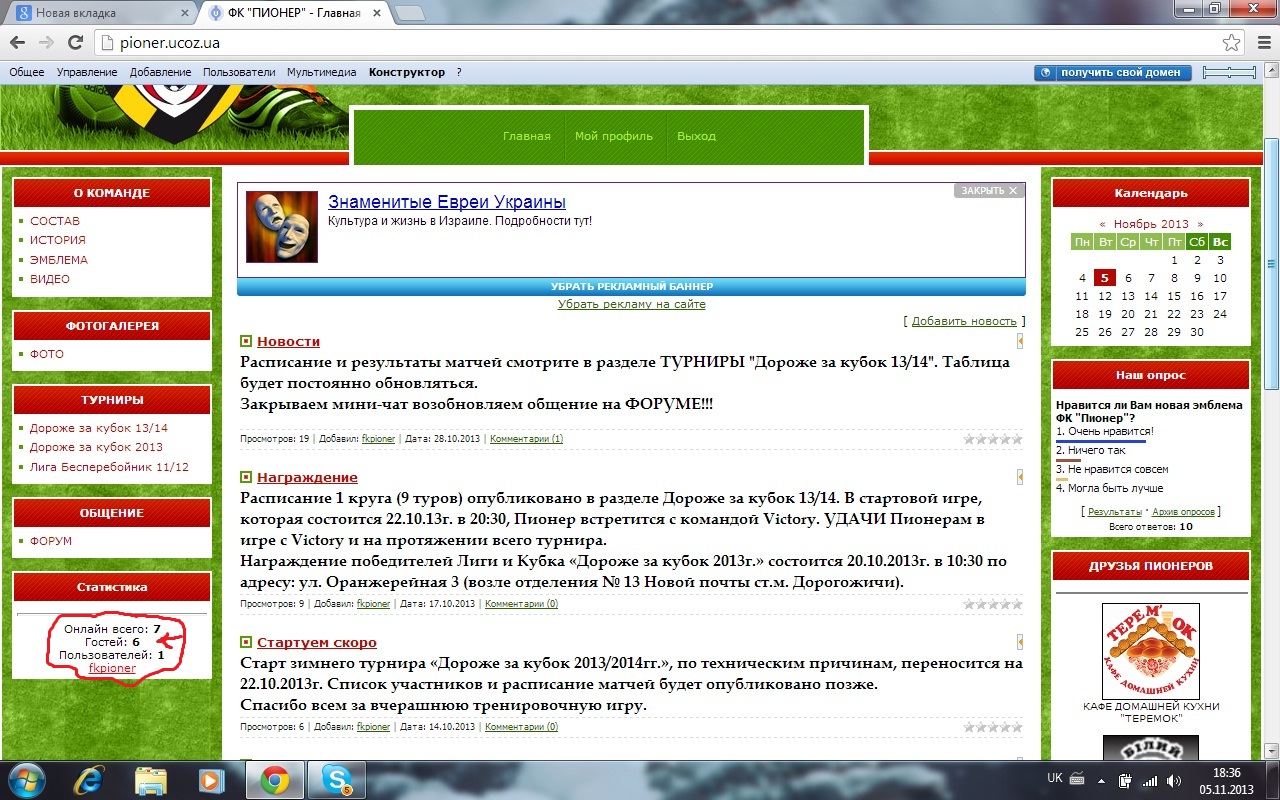Click the Теремок cafe logo image
Viewport: 1280px width, 800px height.
(1150, 650)
